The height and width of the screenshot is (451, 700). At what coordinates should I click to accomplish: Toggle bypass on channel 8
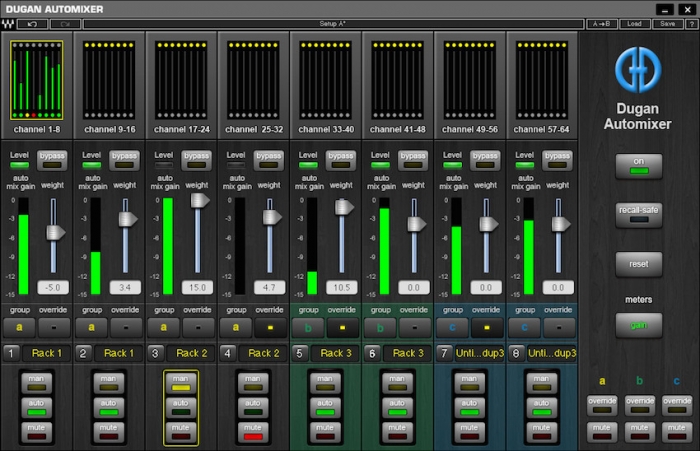(x=557, y=160)
